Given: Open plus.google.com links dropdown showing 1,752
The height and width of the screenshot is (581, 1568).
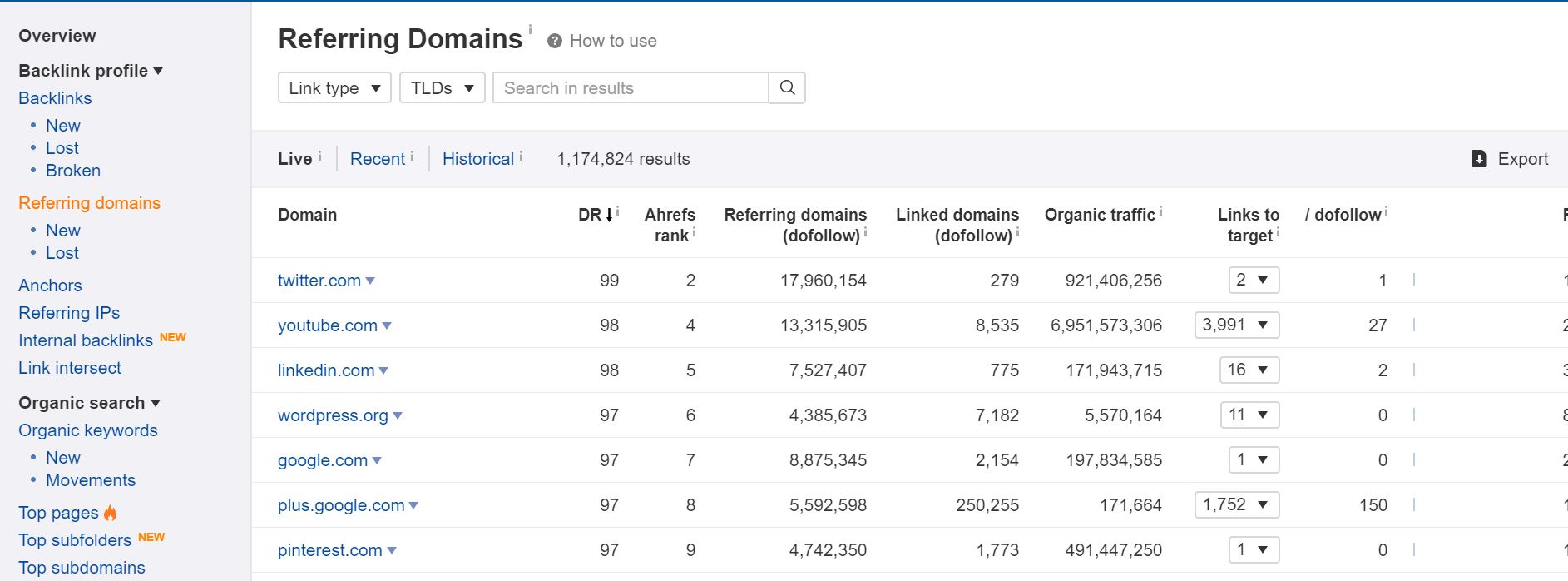Looking at the screenshot, I should [1237, 504].
